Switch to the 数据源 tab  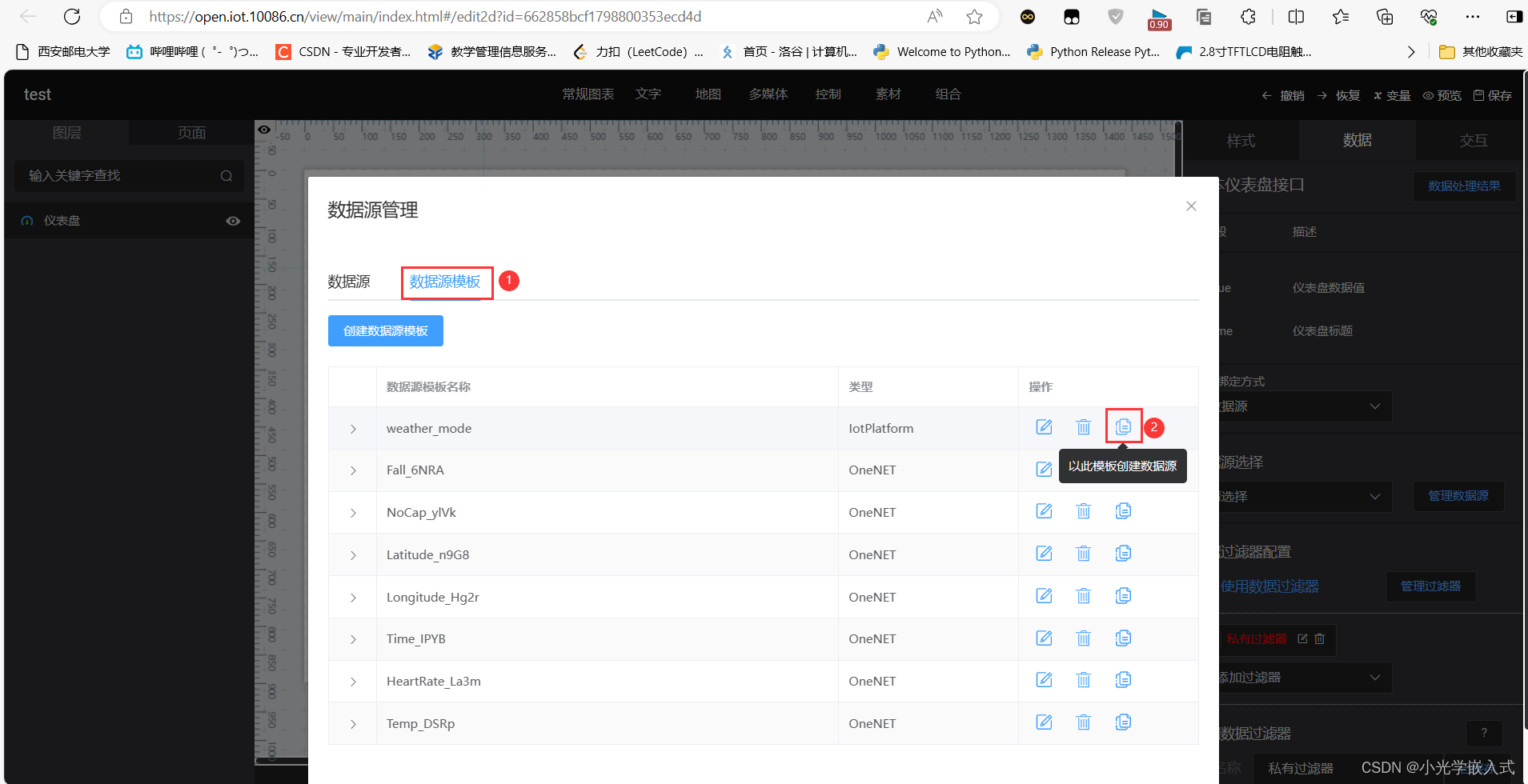coord(349,282)
